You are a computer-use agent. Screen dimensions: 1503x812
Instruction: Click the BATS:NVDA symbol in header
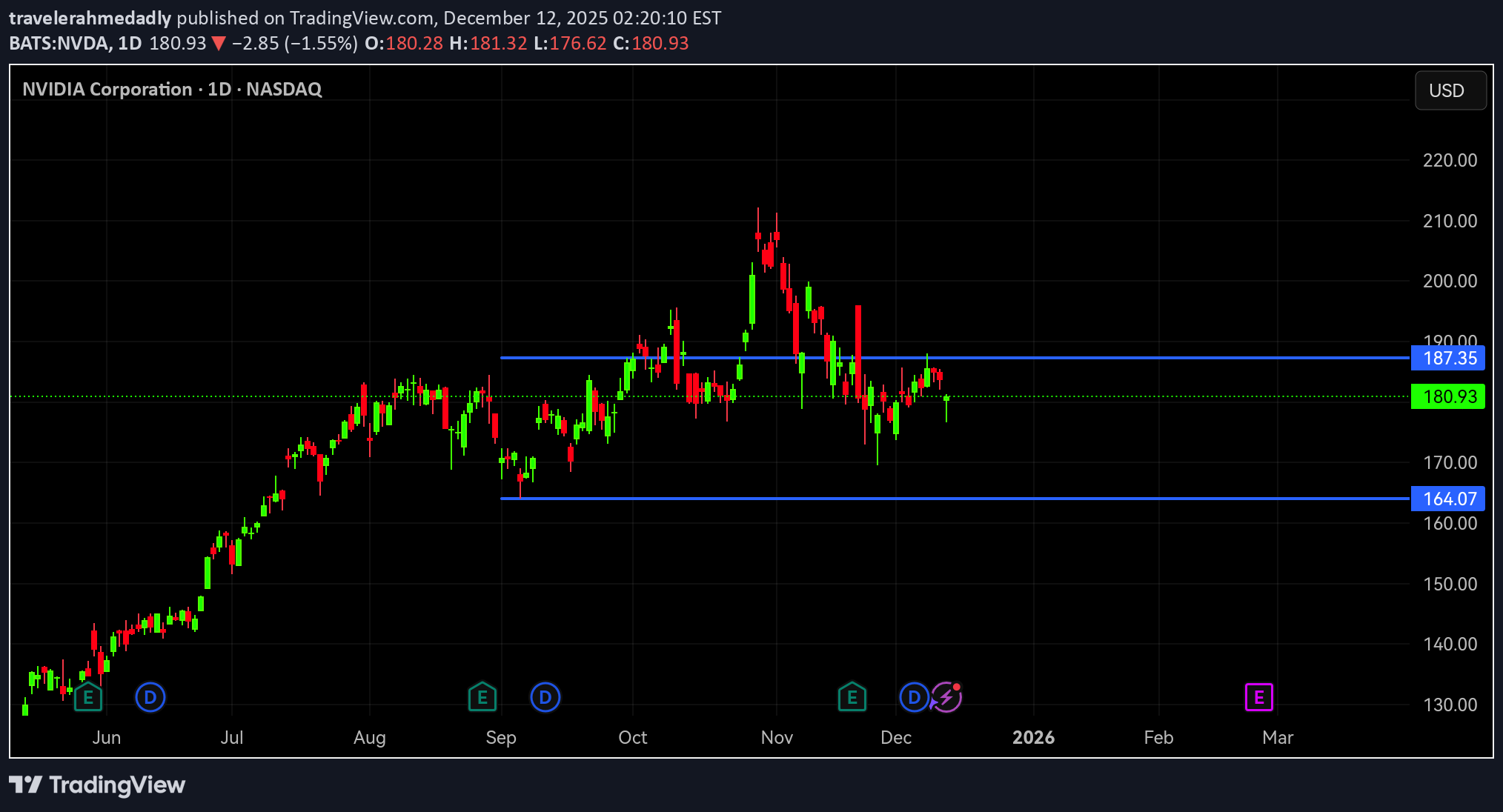59,43
